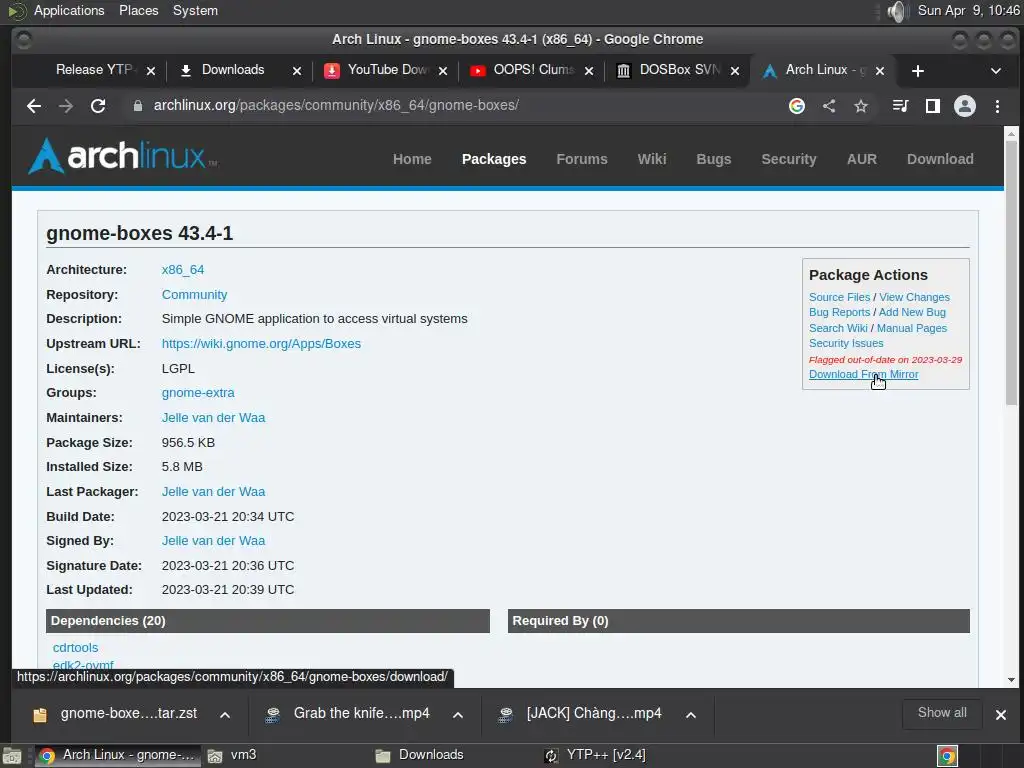Open the Bug Reports link

click(x=839, y=312)
